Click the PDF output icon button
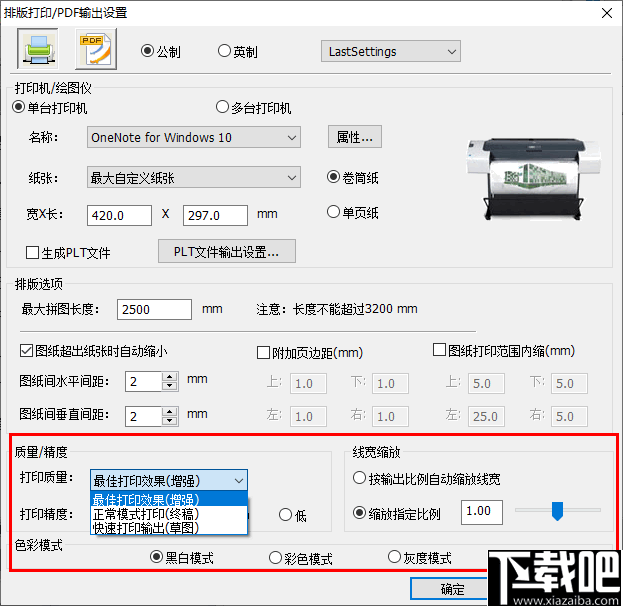623x606 pixels. [x=96, y=49]
